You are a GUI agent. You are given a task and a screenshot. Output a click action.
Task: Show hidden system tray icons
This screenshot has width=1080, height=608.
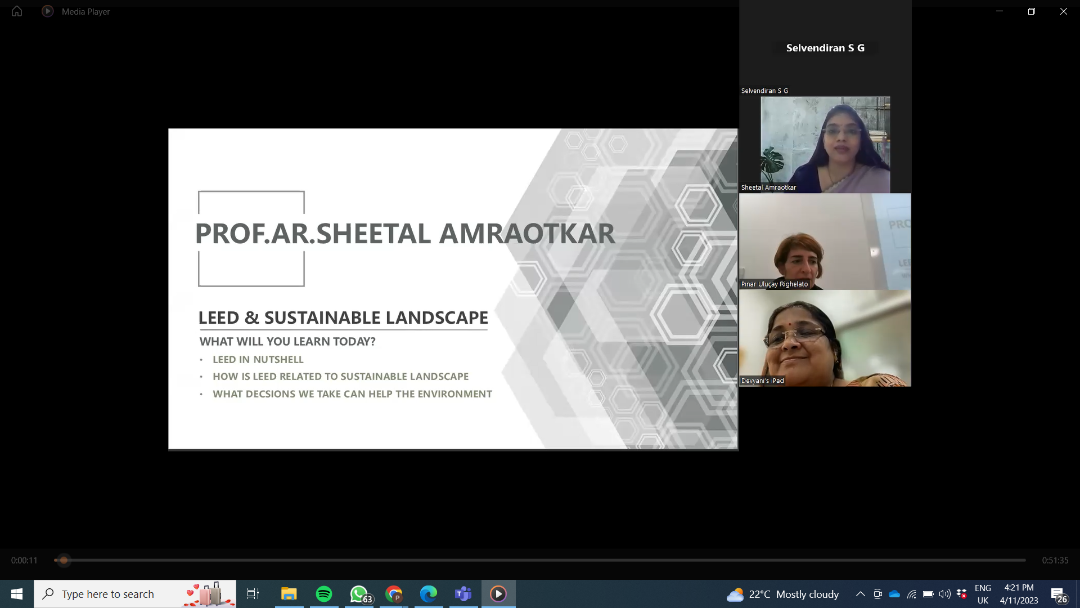click(860, 594)
